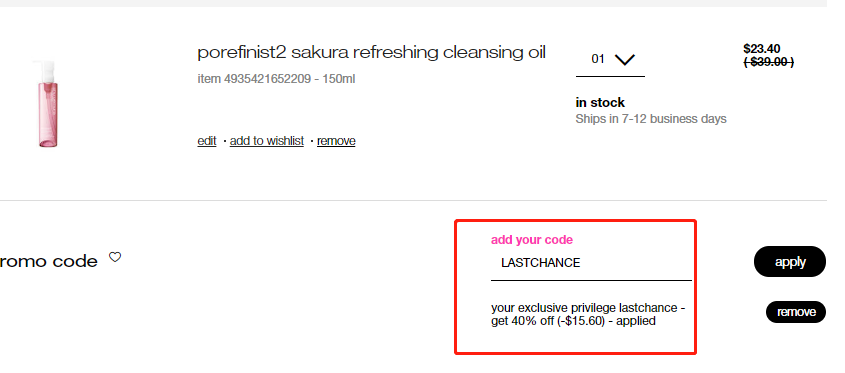Remove the cleansing oil from cart
Viewport: 845px width, 373px height.
[x=336, y=141]
